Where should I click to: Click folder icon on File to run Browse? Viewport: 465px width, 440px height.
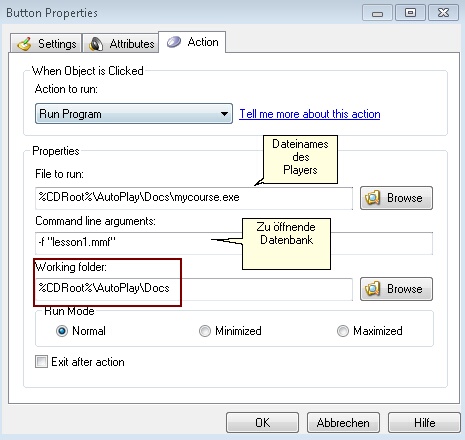point(373,198)
